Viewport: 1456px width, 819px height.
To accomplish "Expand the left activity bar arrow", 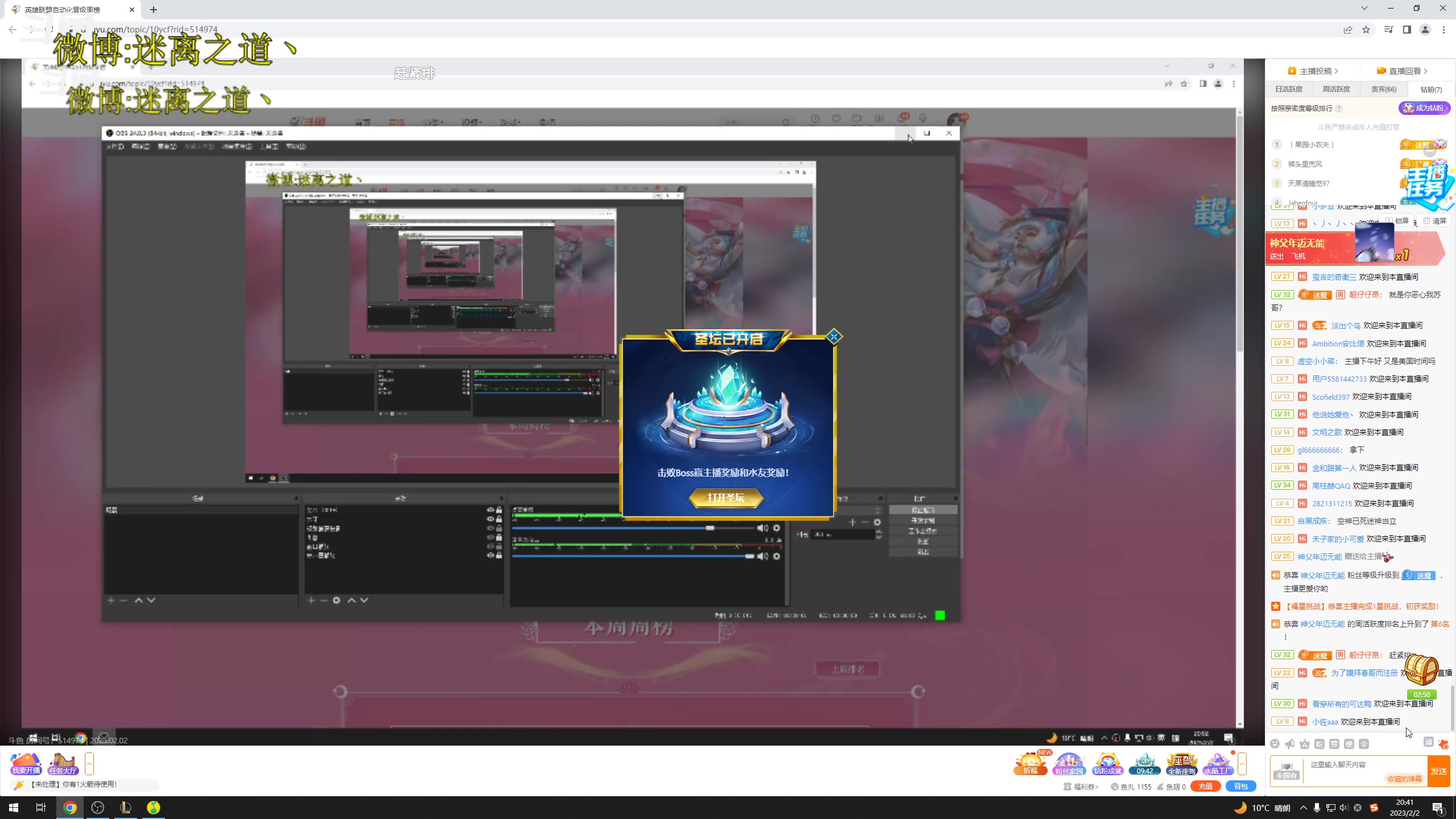I will pos(89,763).
